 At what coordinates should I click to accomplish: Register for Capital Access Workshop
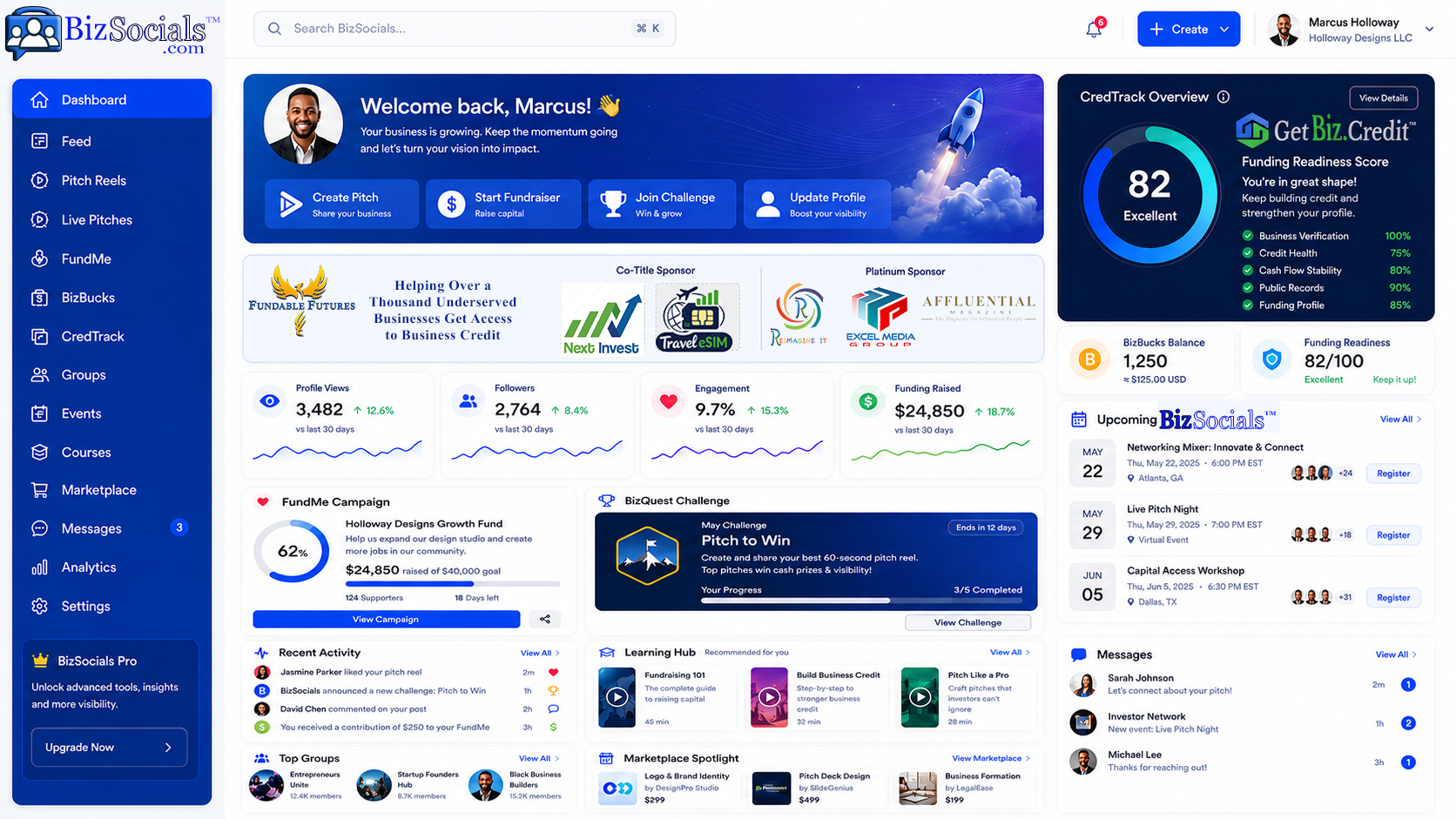1392,598
